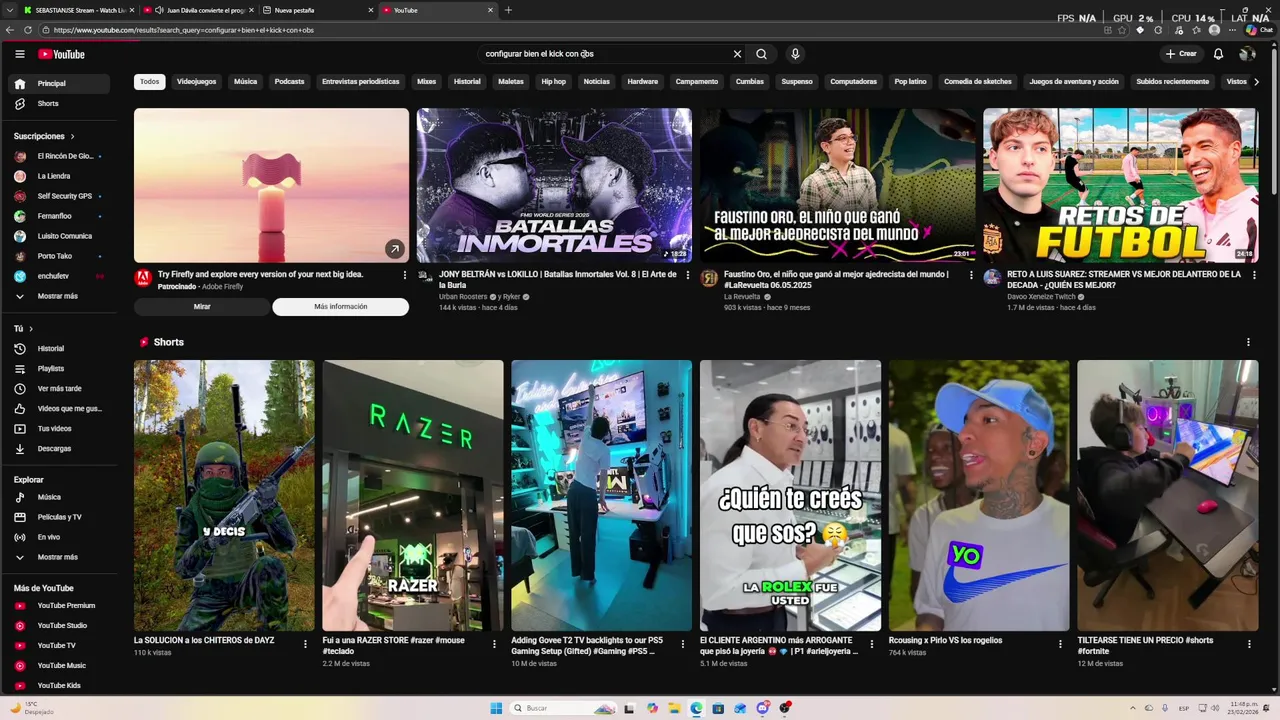Viewport: 1280px width, 720px height.
Task: Go to Principal in sidebar
Action: point(61,84)
